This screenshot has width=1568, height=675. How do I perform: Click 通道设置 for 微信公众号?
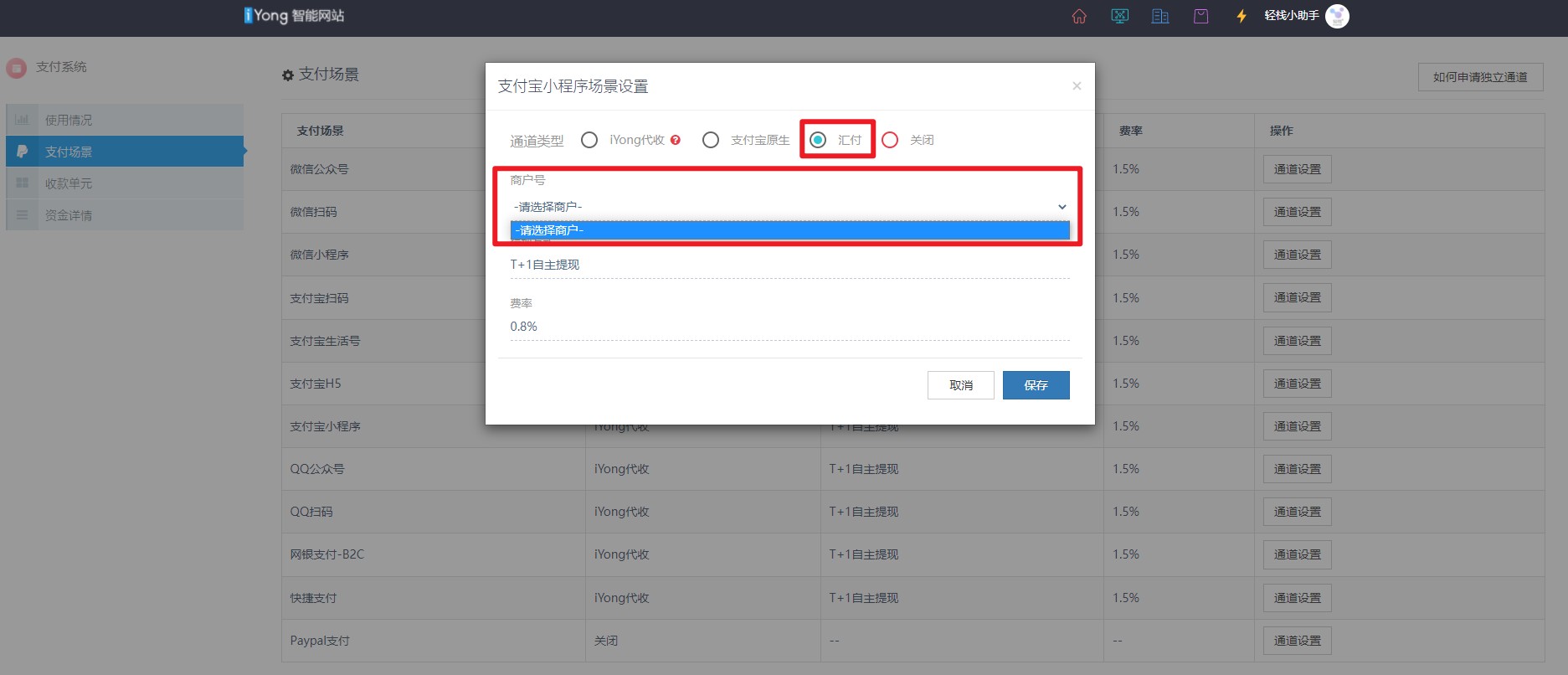tap(1298, 169)
